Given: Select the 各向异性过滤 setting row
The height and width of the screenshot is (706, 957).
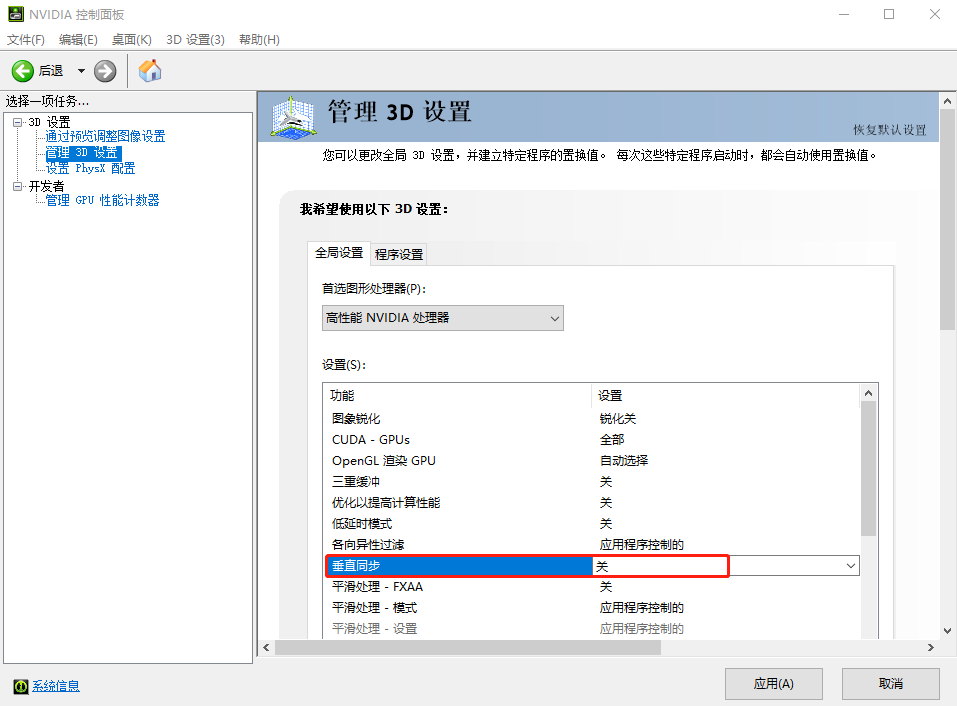Looking at the screenshot, I should [x=592, y=544].
